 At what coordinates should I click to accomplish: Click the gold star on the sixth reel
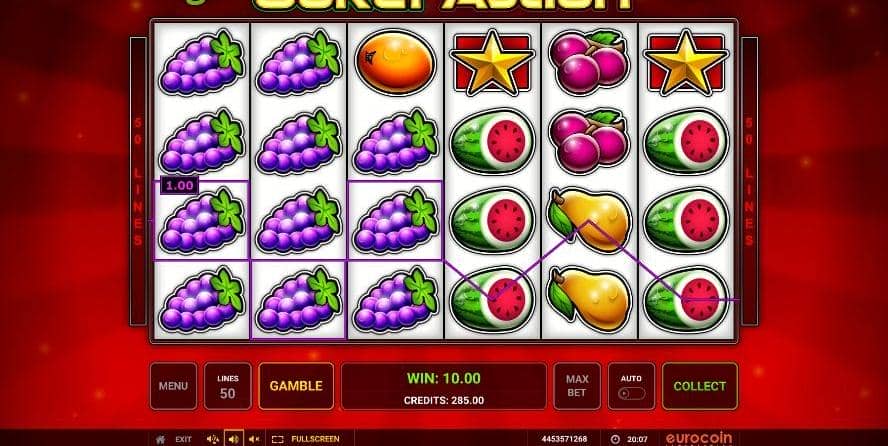point(686,62)
